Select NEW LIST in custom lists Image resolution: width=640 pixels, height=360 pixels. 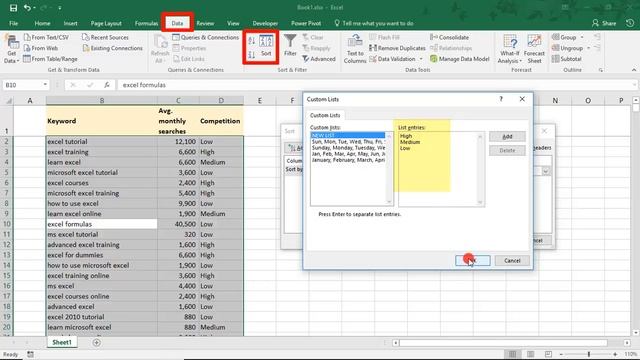[x=348, y=135]
